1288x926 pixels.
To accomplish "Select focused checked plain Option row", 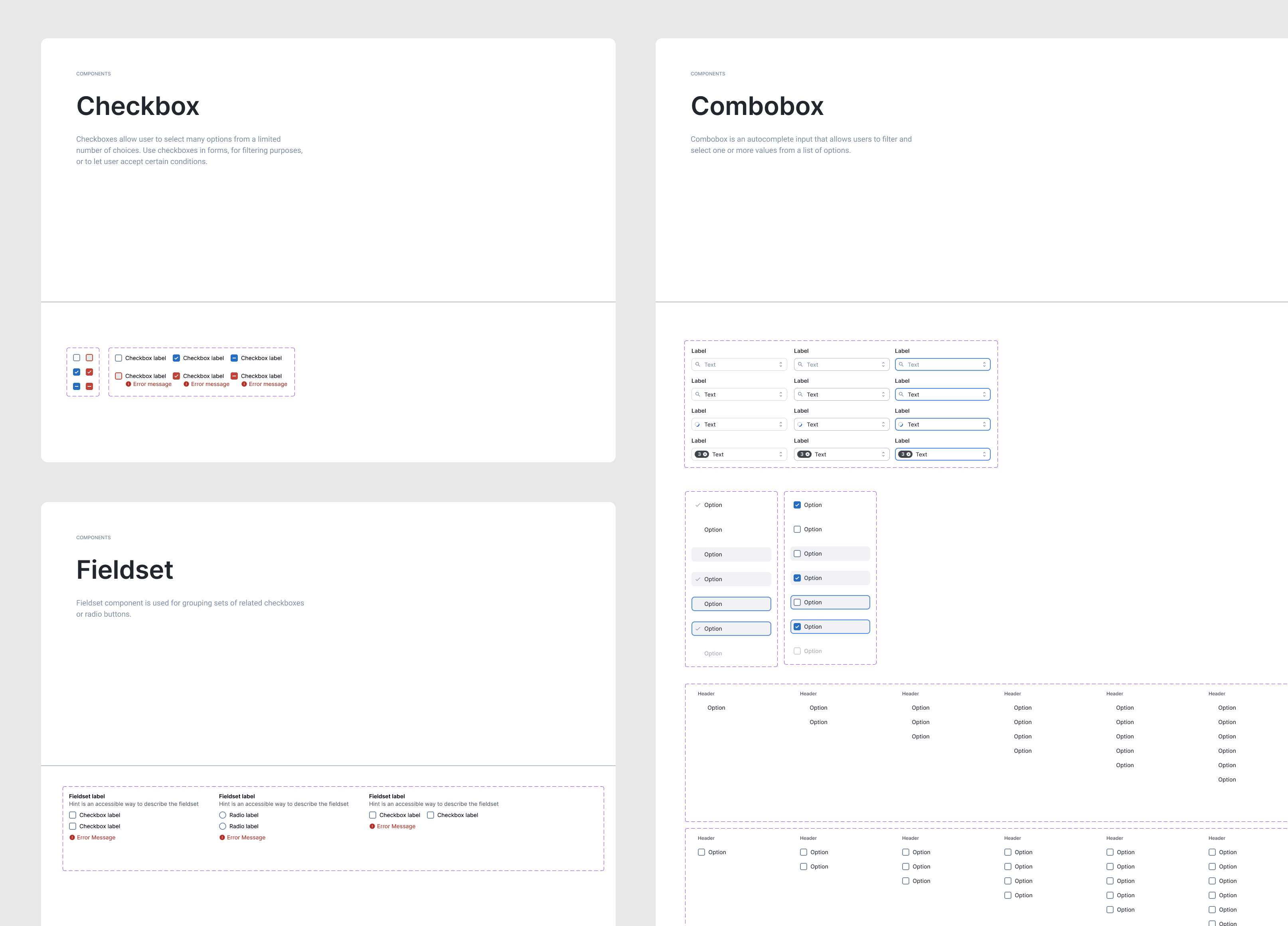I will click(731, 629).
